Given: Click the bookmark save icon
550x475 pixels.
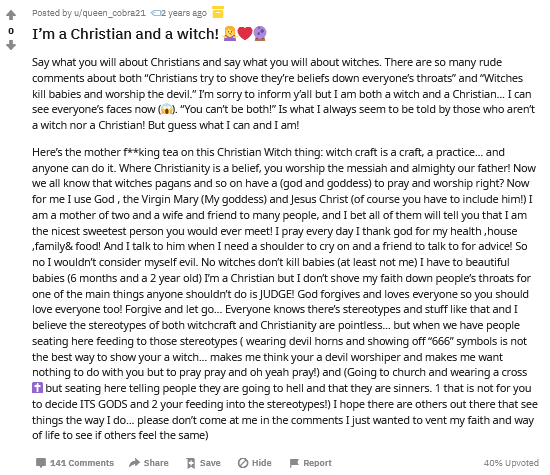Looking at the screenshot, I should [x=190, y=463].
